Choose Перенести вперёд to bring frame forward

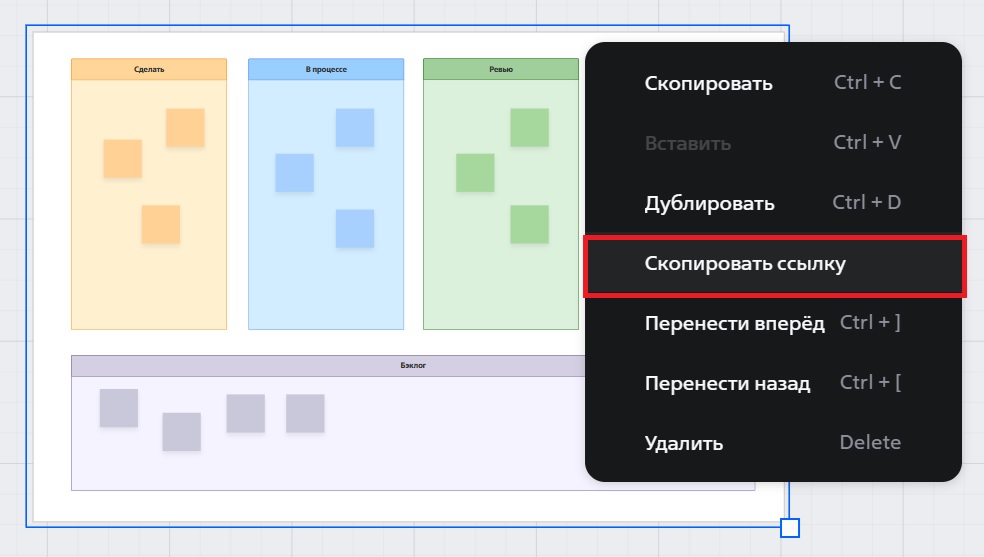[734, 323]
